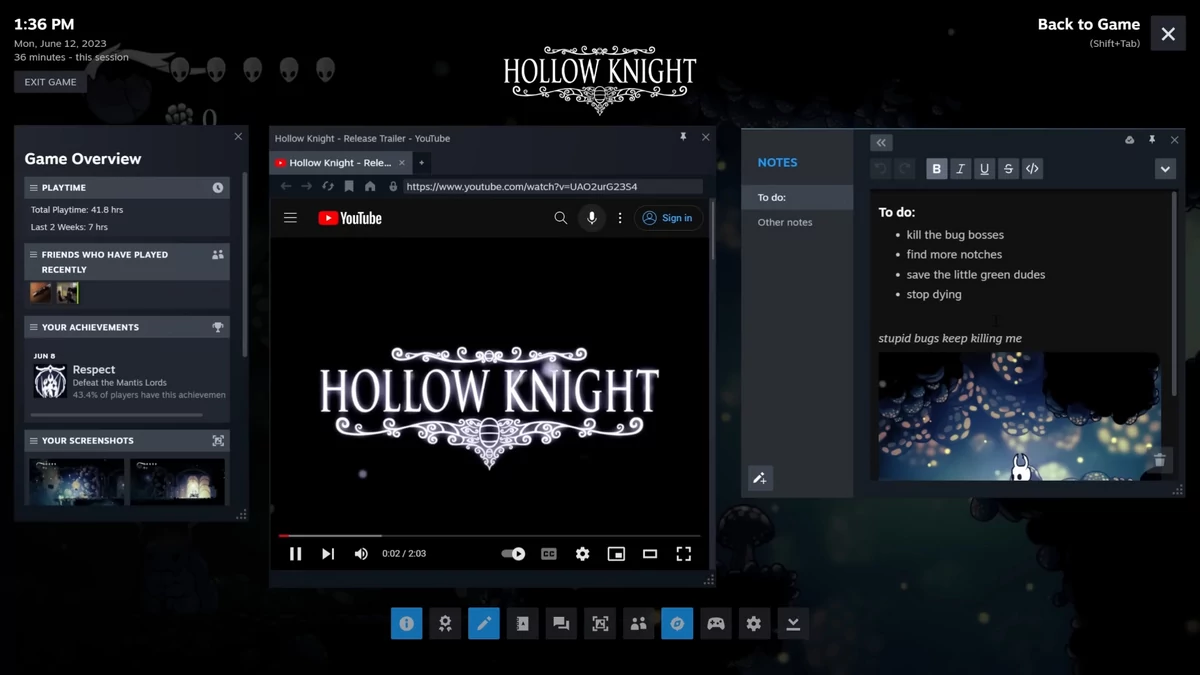Enter fullscreen video playback

click(x=684, y=554)
